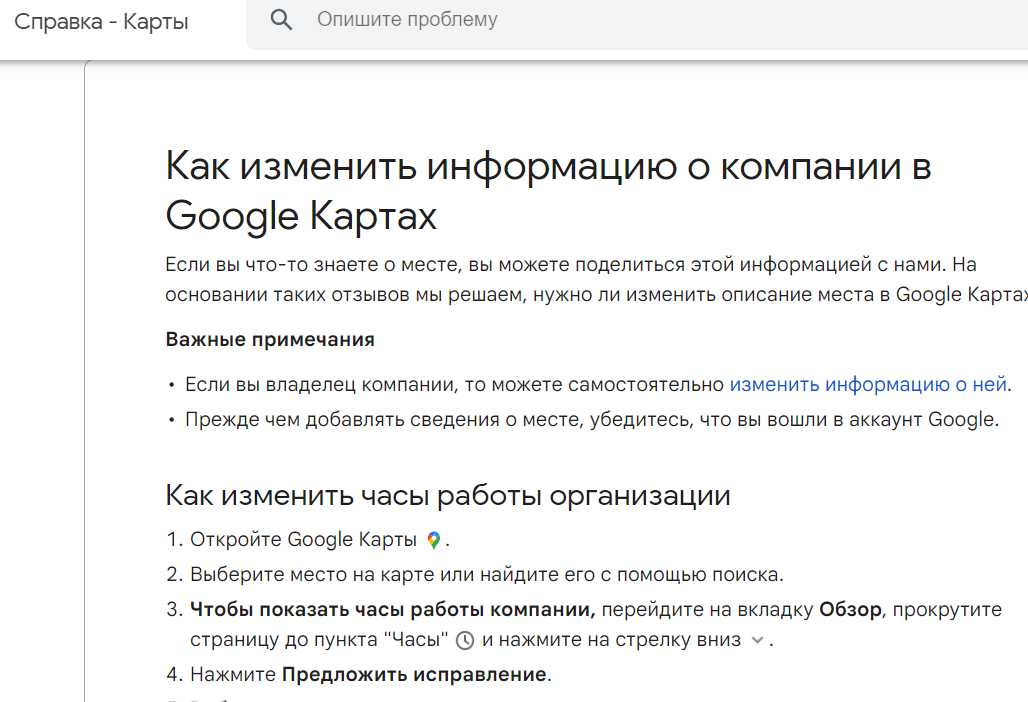Click the intro paragraph 'Если вы что-то знаете о месте'
This screenshot has width=1028, height=702.
click(597, 280)
